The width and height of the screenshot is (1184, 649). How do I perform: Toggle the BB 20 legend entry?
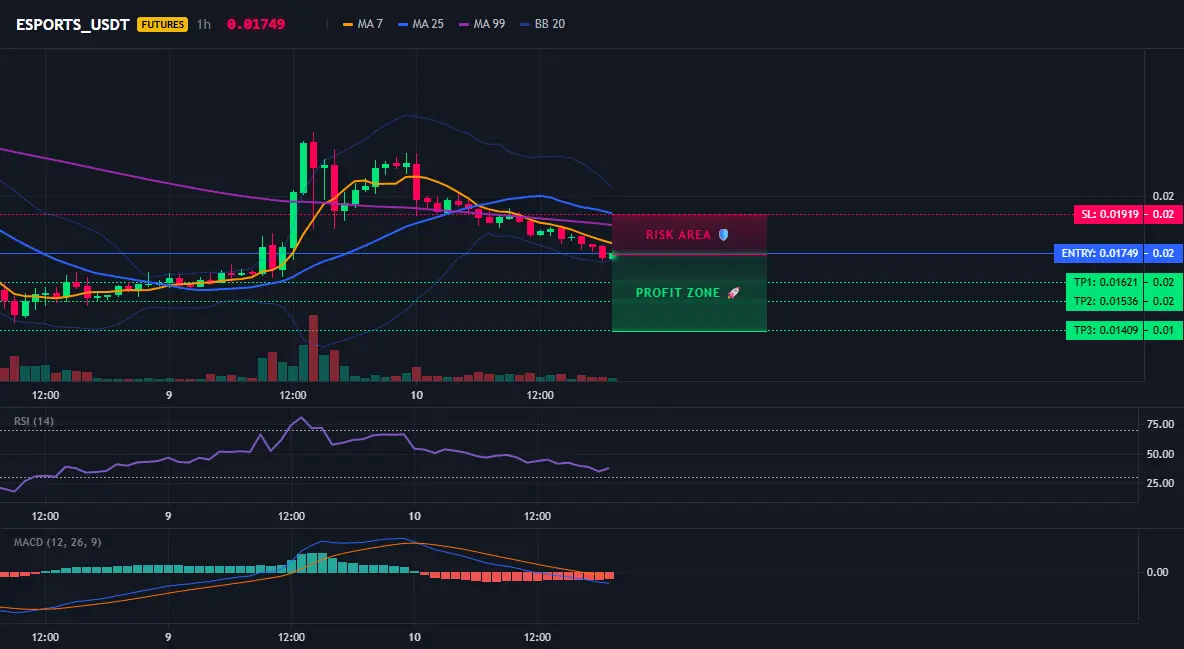pos(542,24)
